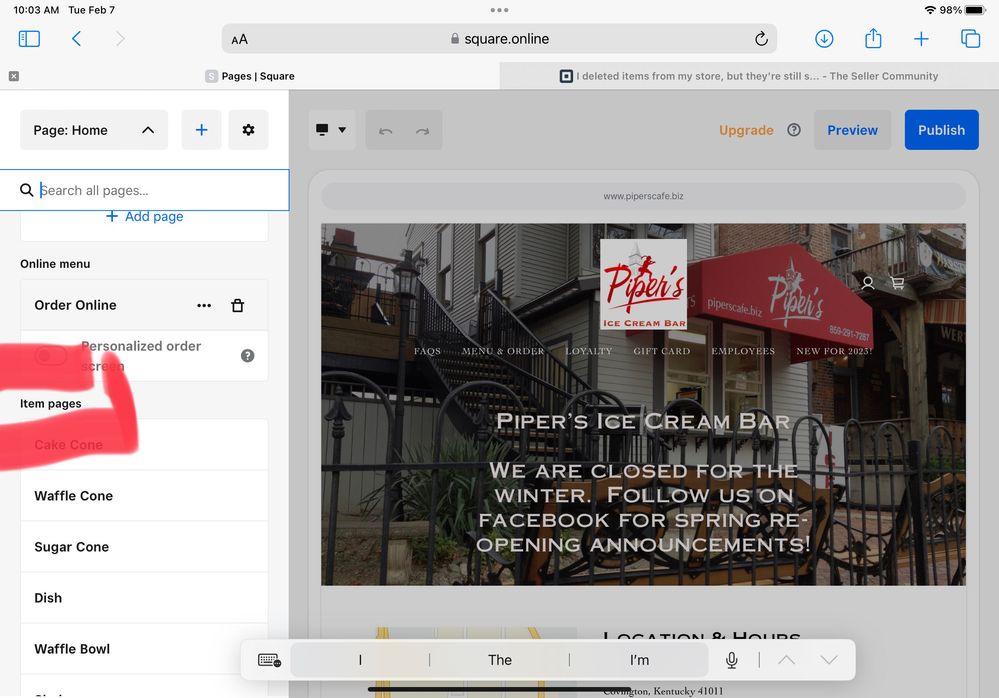Click the redo arrow in editor toolbar
999x698 pixels.
[x=422, y=131]
